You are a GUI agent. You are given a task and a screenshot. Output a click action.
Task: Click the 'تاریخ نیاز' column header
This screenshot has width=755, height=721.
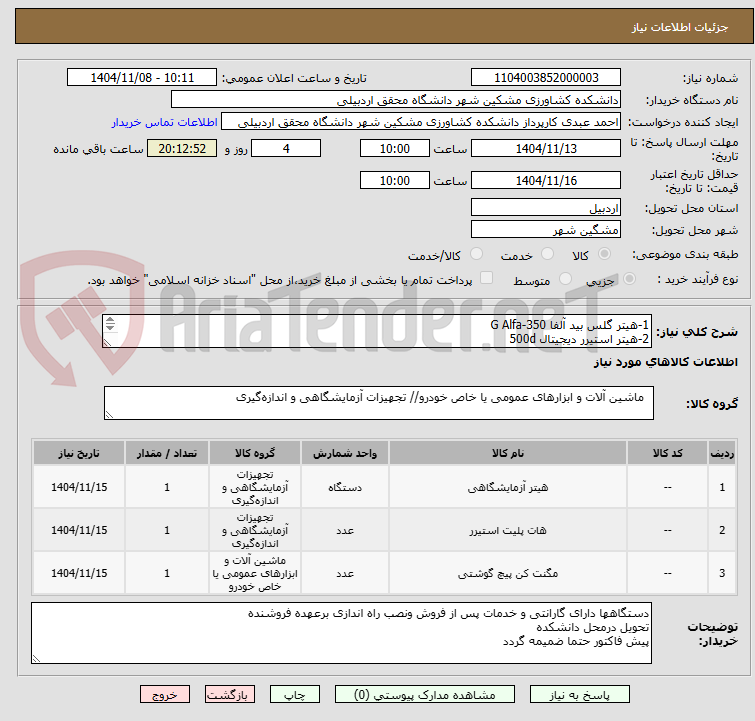pyautogui.click(x=79, y=453)
